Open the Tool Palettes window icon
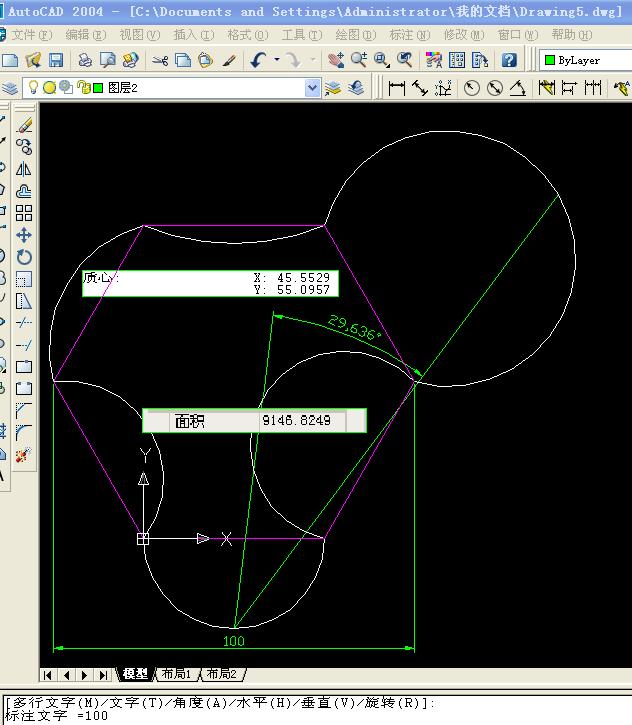Screen dimensions: 632x725 [x=480, y=60]
